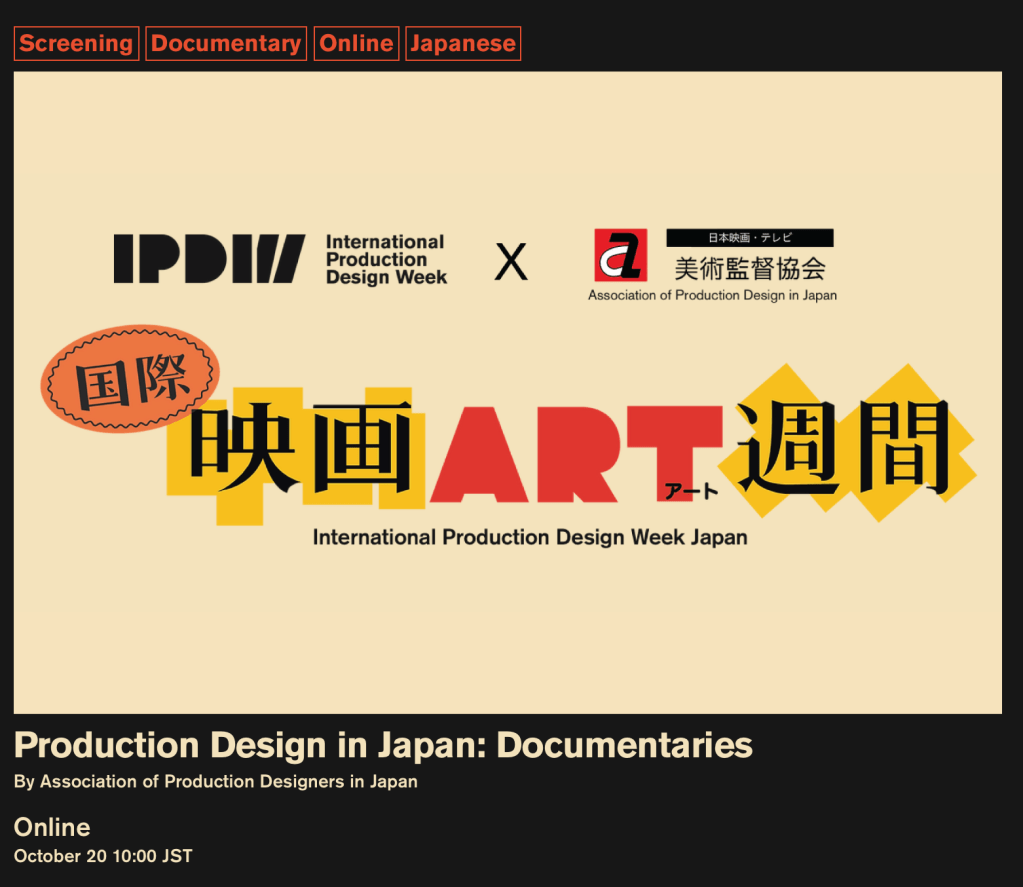Click the small アート katakana label

click(x=692, y=490)
